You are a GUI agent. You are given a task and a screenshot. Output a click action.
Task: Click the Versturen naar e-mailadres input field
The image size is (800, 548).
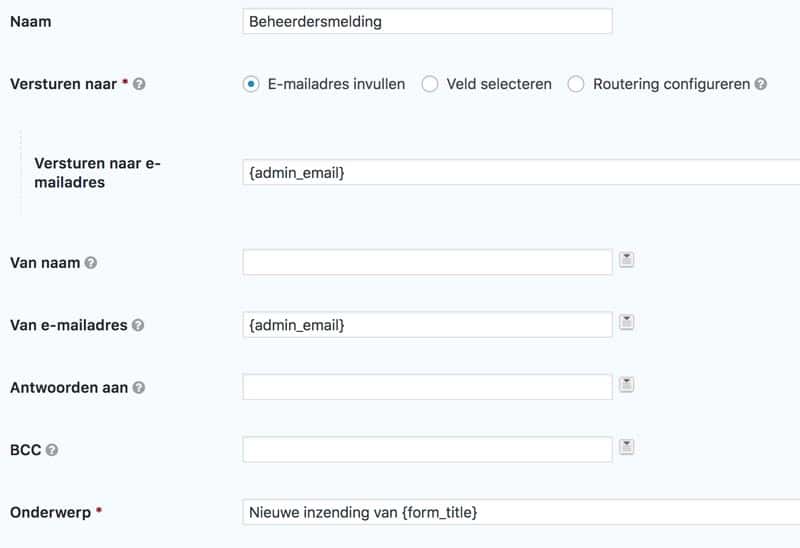(x=521, y=172)
